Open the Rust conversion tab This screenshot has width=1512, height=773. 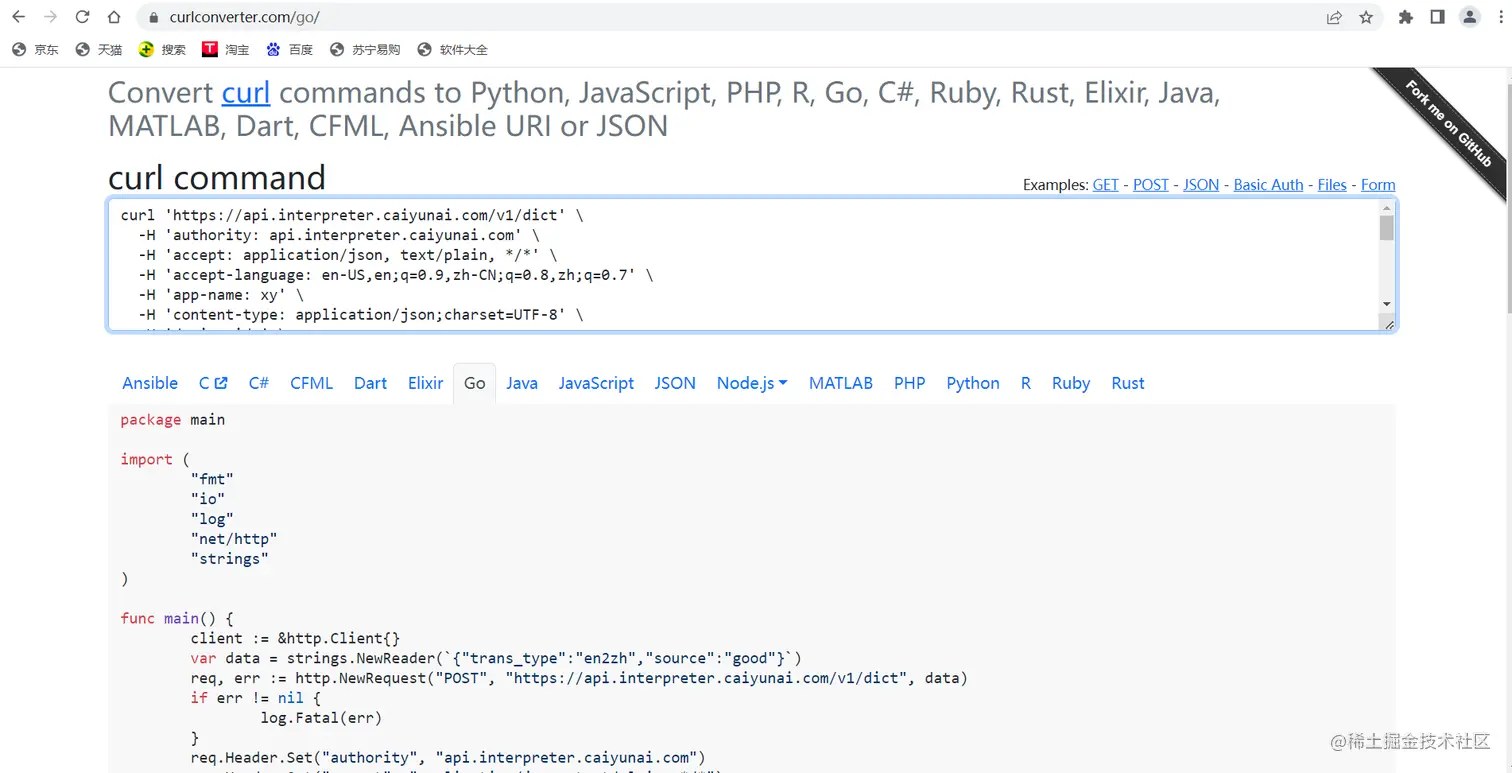pos(1127,383)
